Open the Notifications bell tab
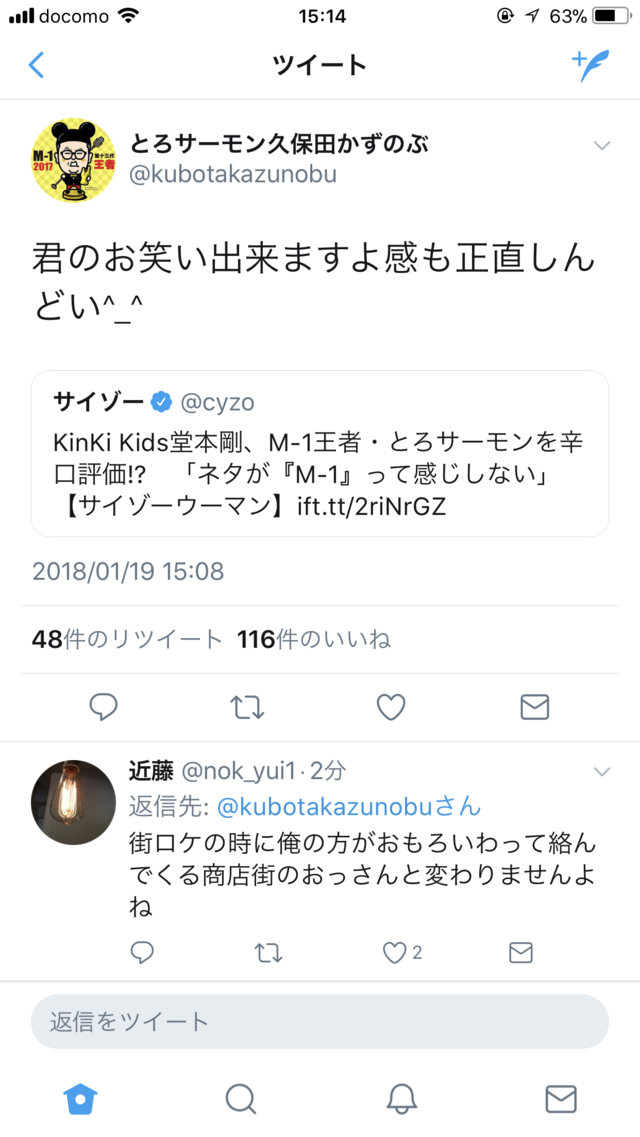 click(x=401, y=1099)
